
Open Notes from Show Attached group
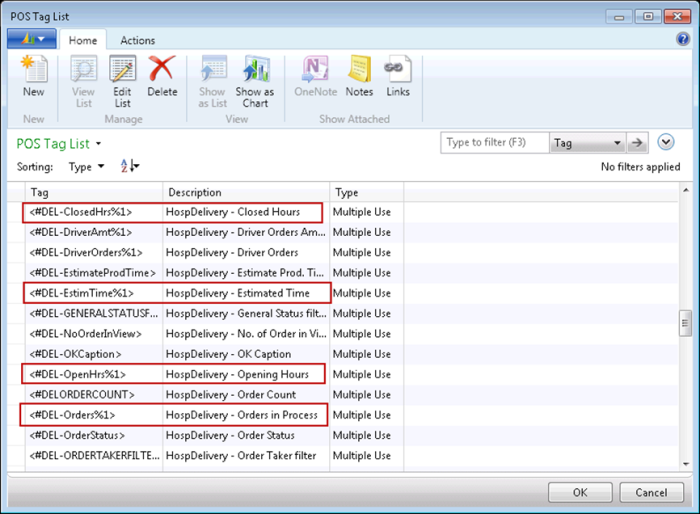tap(359, 76)
